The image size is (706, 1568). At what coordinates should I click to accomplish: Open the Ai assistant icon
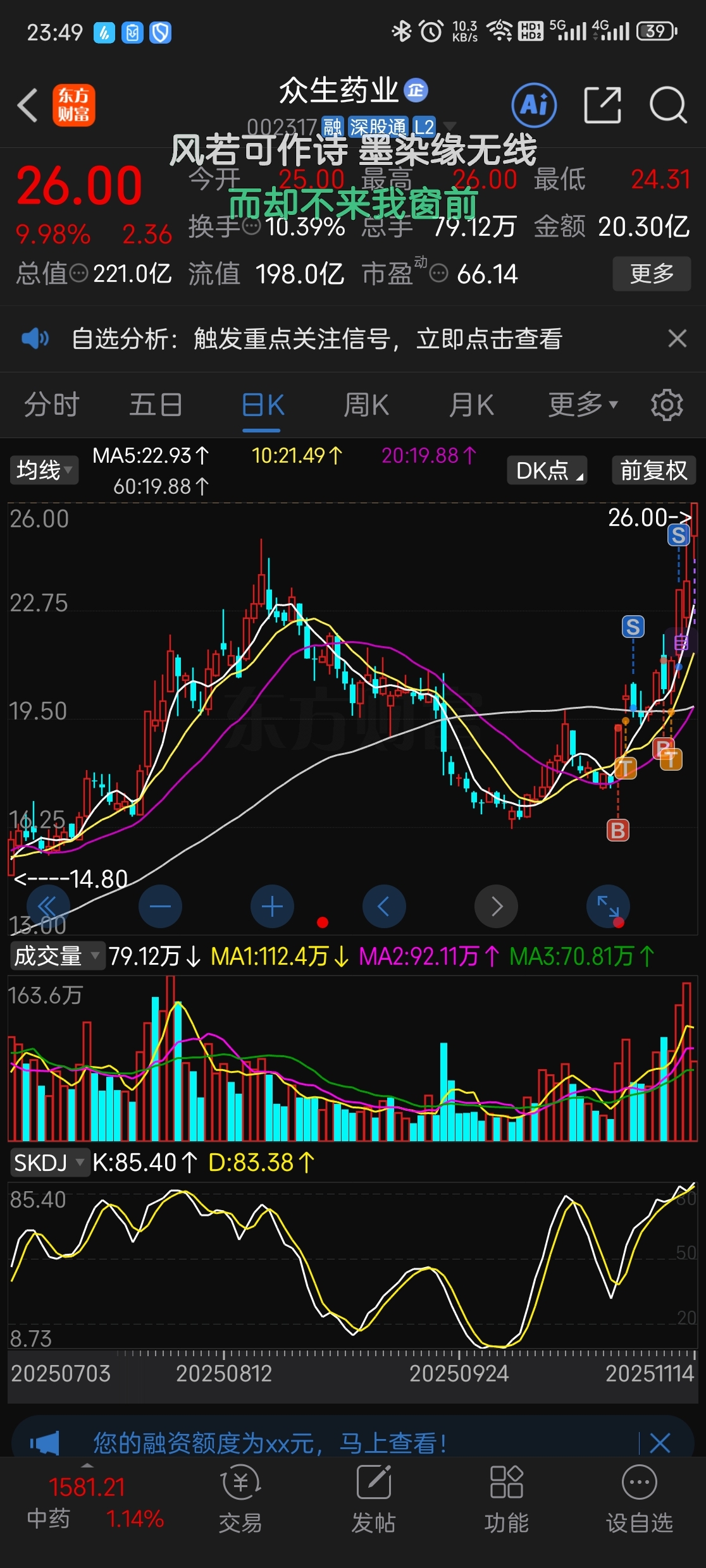click(534, 105)
